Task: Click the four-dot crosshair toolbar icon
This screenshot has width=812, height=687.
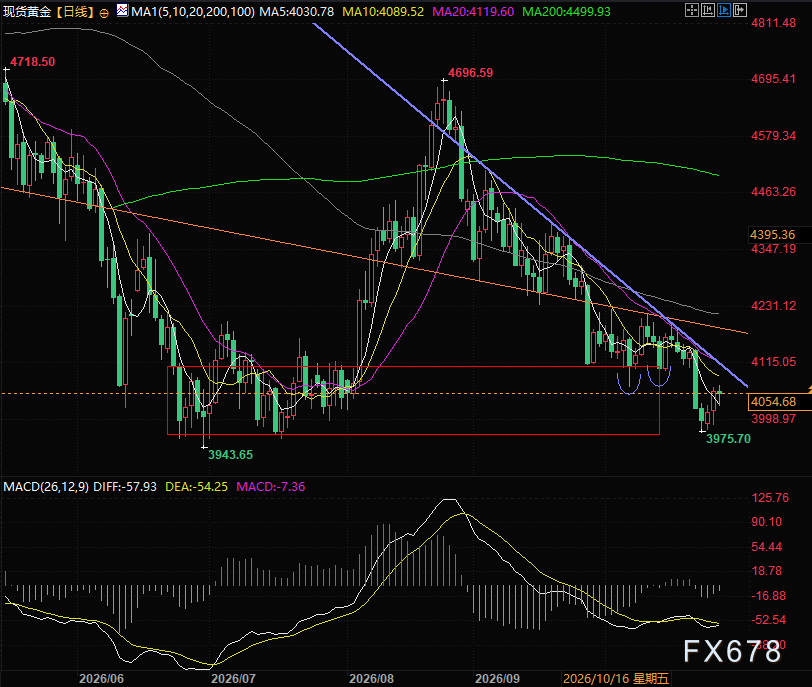Action: (x=692, y=10)
